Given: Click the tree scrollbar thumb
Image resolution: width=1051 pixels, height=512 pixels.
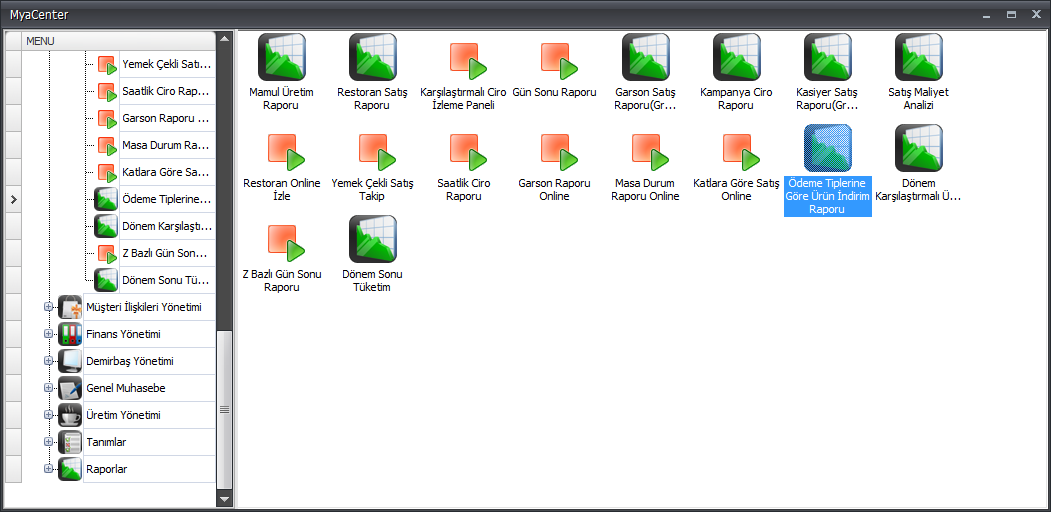Looking at the screenshot, I should point(225,409).
